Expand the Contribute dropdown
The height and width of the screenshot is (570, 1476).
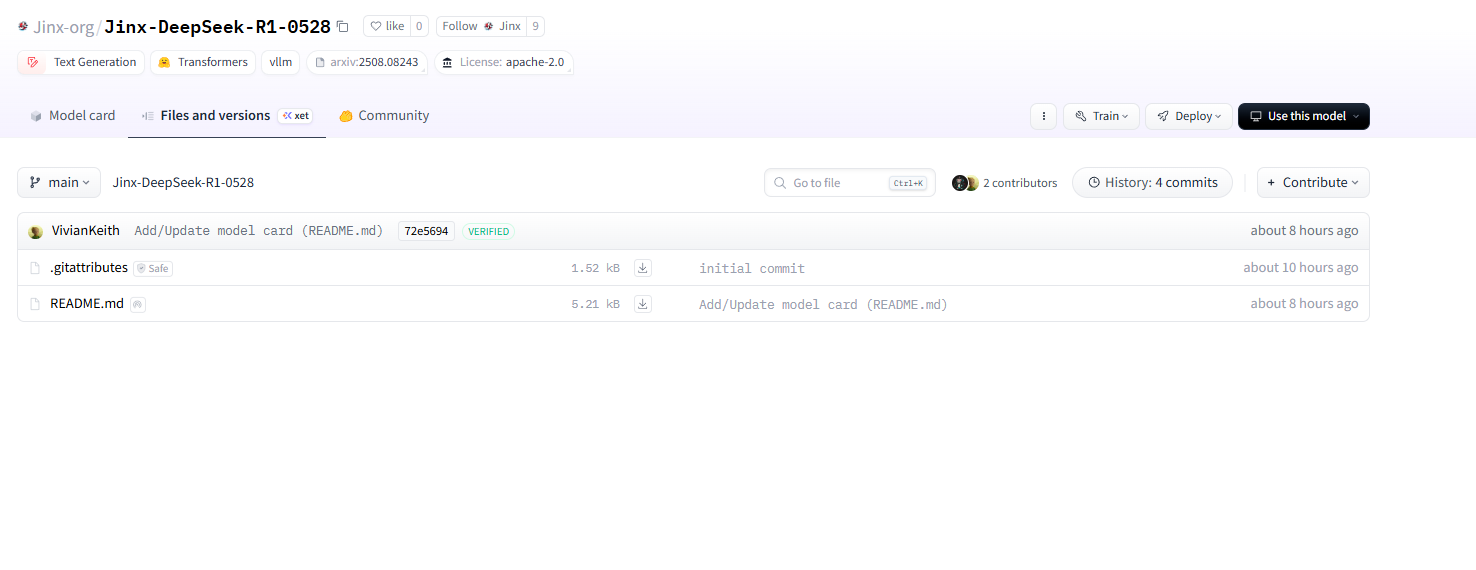[x=1313, y=182]
